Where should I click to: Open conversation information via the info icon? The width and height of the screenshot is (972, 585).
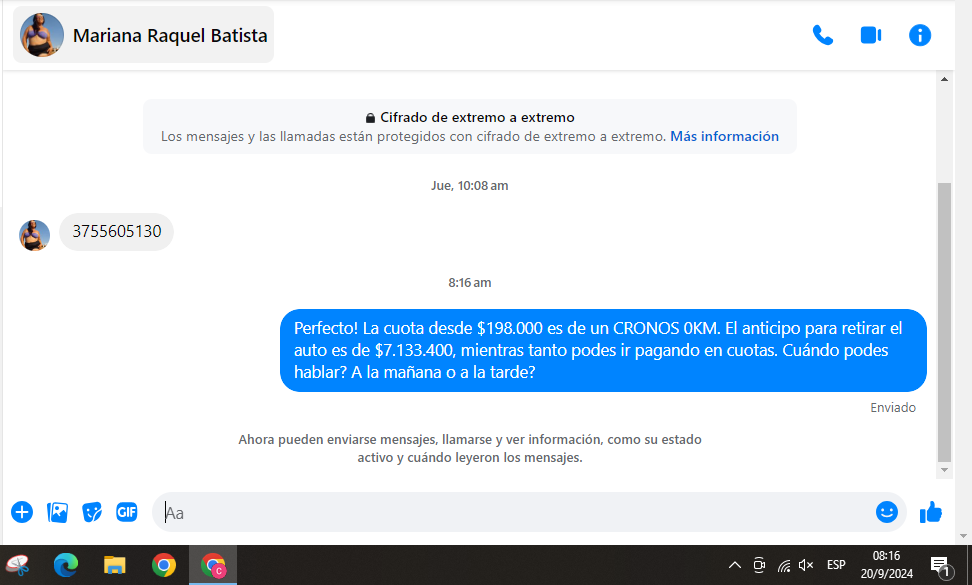tap(920, 35)
